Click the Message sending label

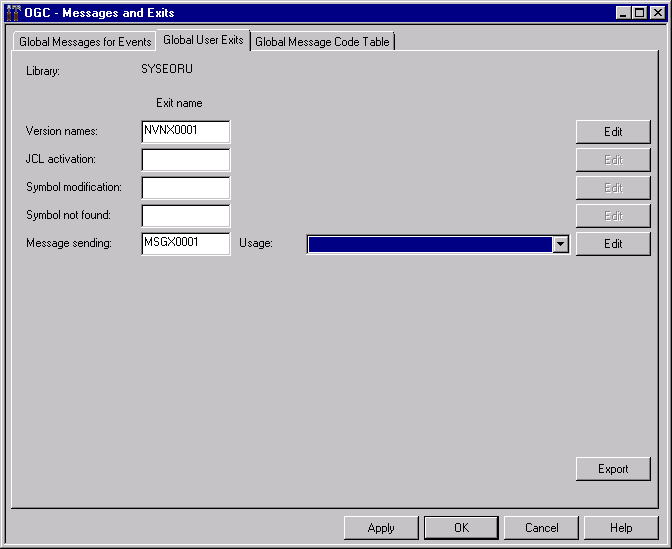click(x=69, y=243)
